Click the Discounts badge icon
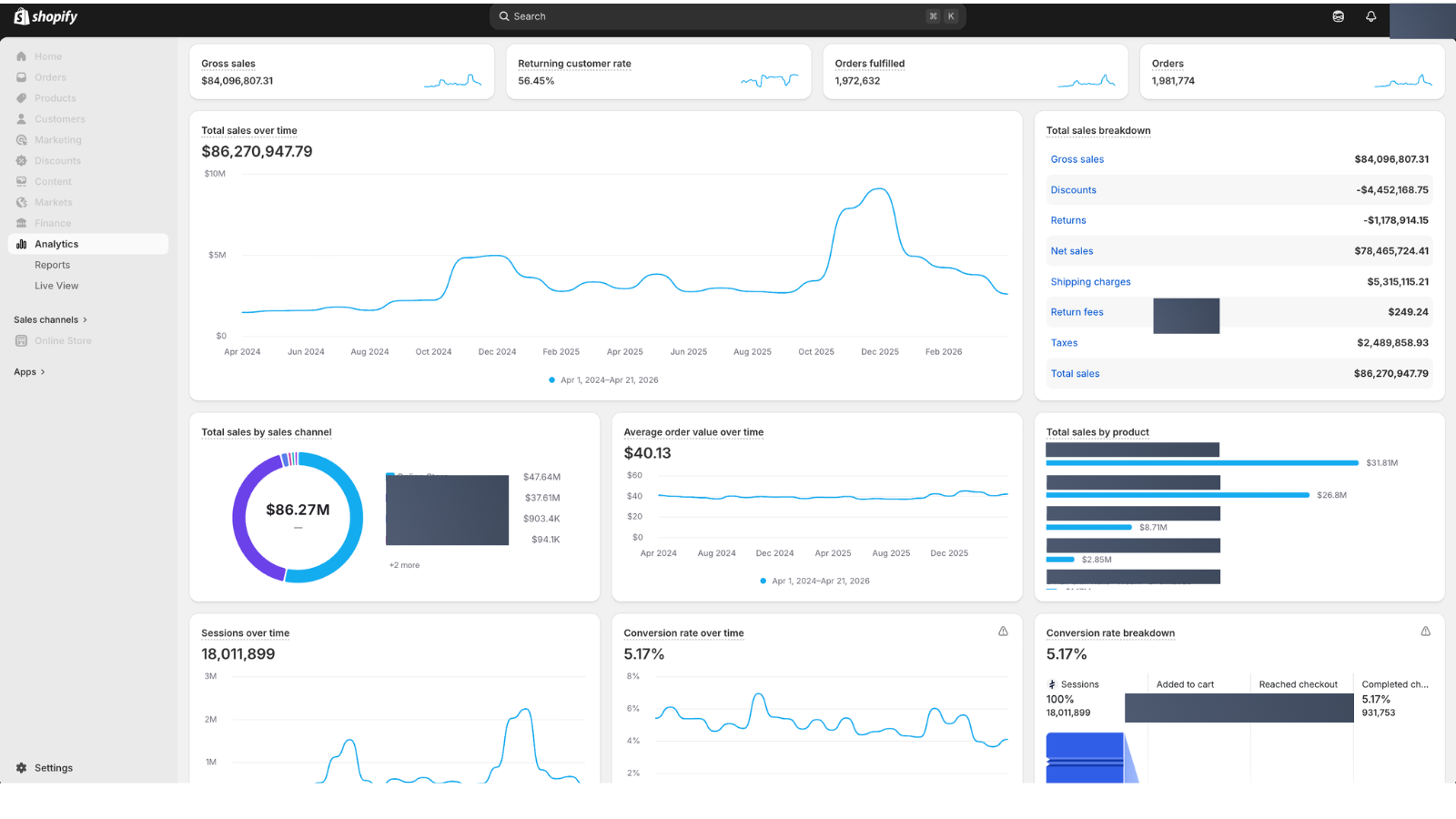 coord(21,161)
